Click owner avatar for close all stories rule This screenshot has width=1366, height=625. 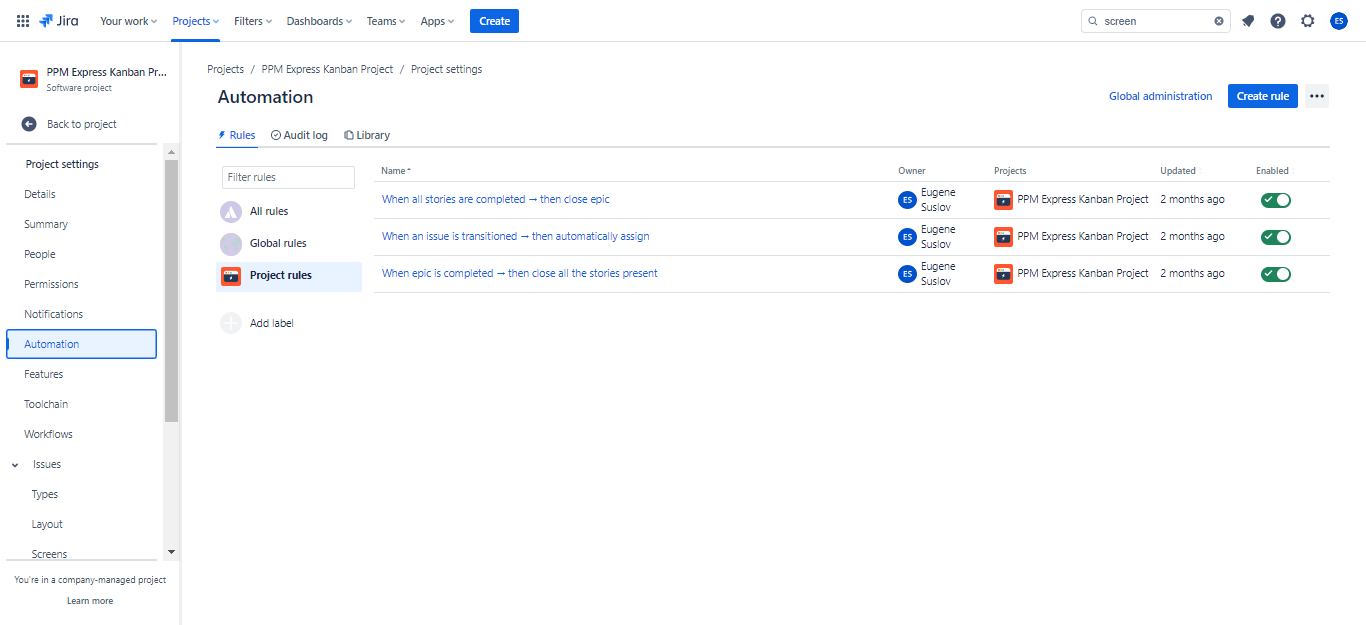point(907,274)
